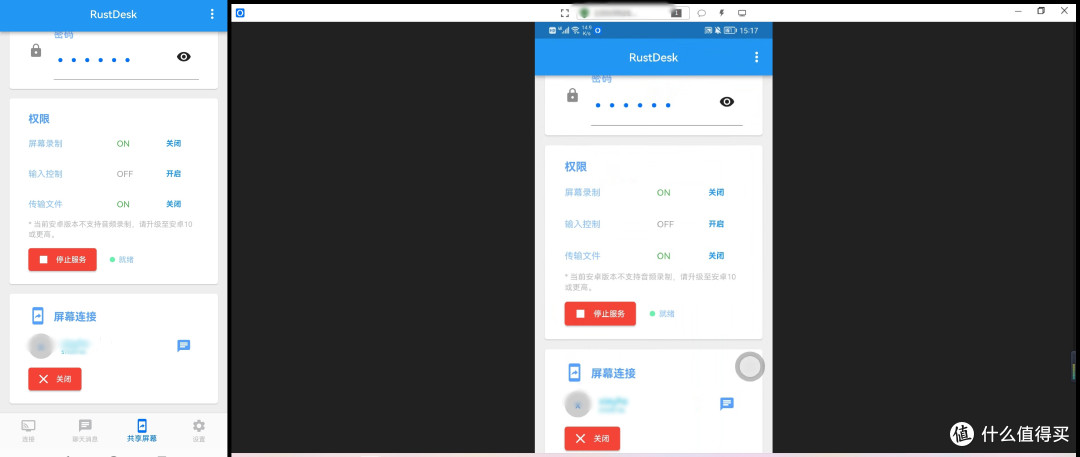The height and width of the screenshot is (457, 1080).
Task: Toggle fullscreen in the remote window's toolbar
Action: tap(565, 12)
